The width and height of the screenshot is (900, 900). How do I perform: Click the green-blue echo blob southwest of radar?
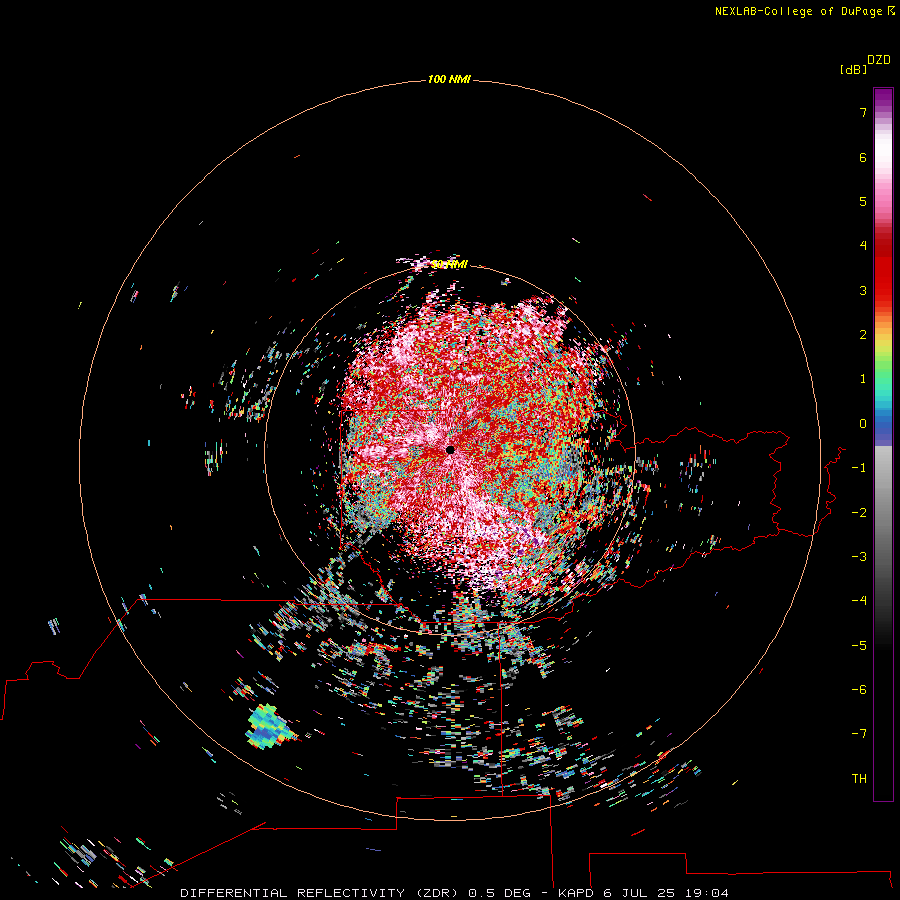coord(269,727)
